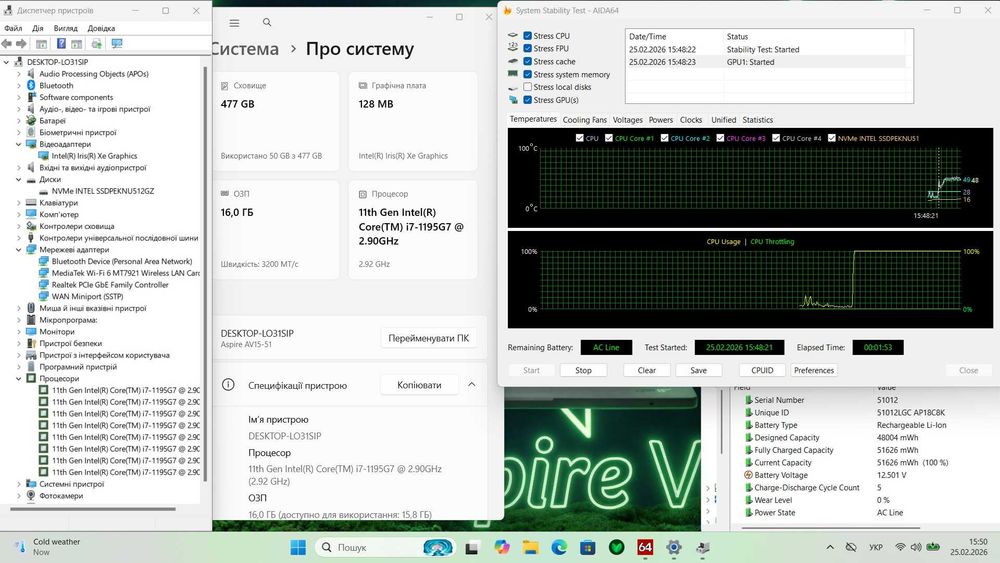Toggle Stress system memory checkbox
The image size is (1000, 563).
pyautogui.click(x=527, y=74)
